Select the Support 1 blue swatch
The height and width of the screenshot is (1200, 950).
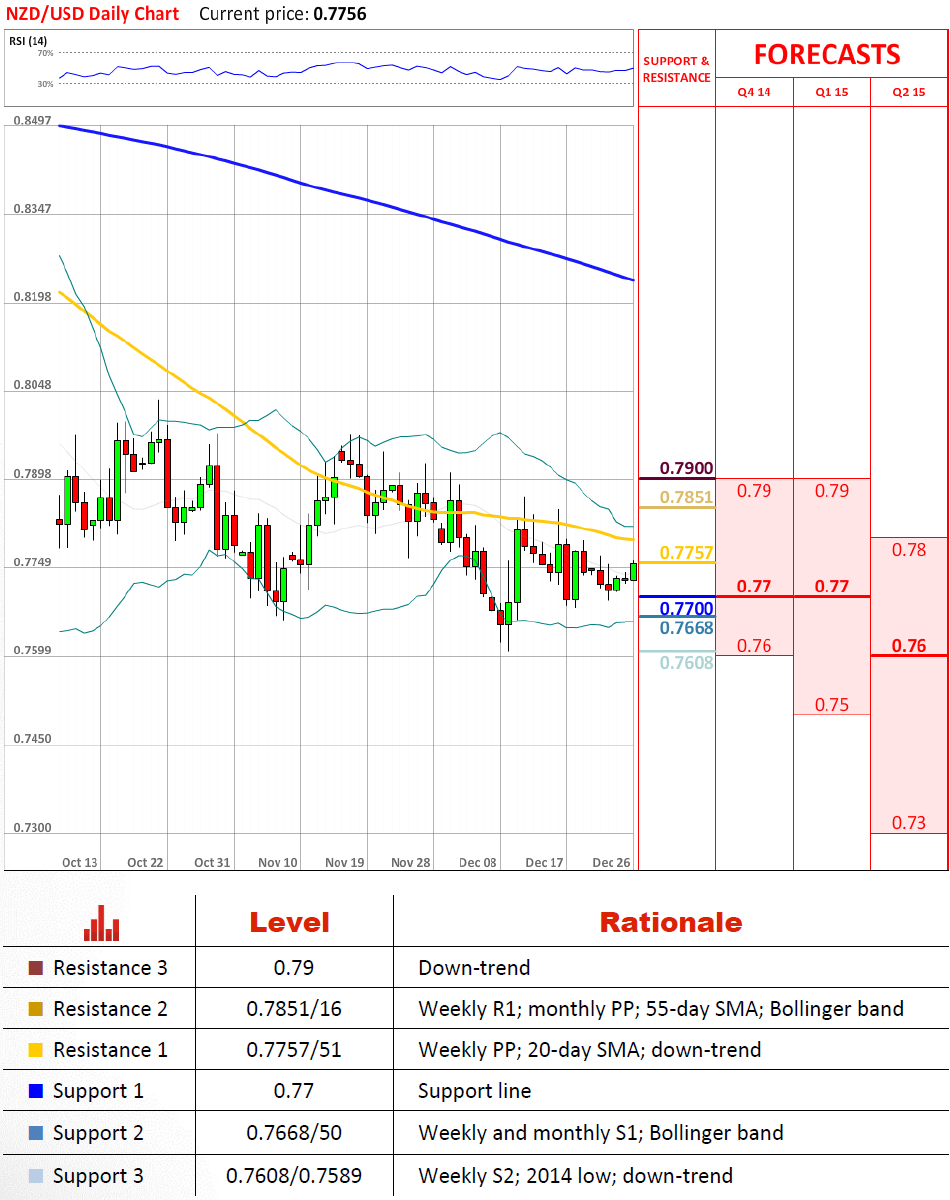click(x=36, y=1091)
